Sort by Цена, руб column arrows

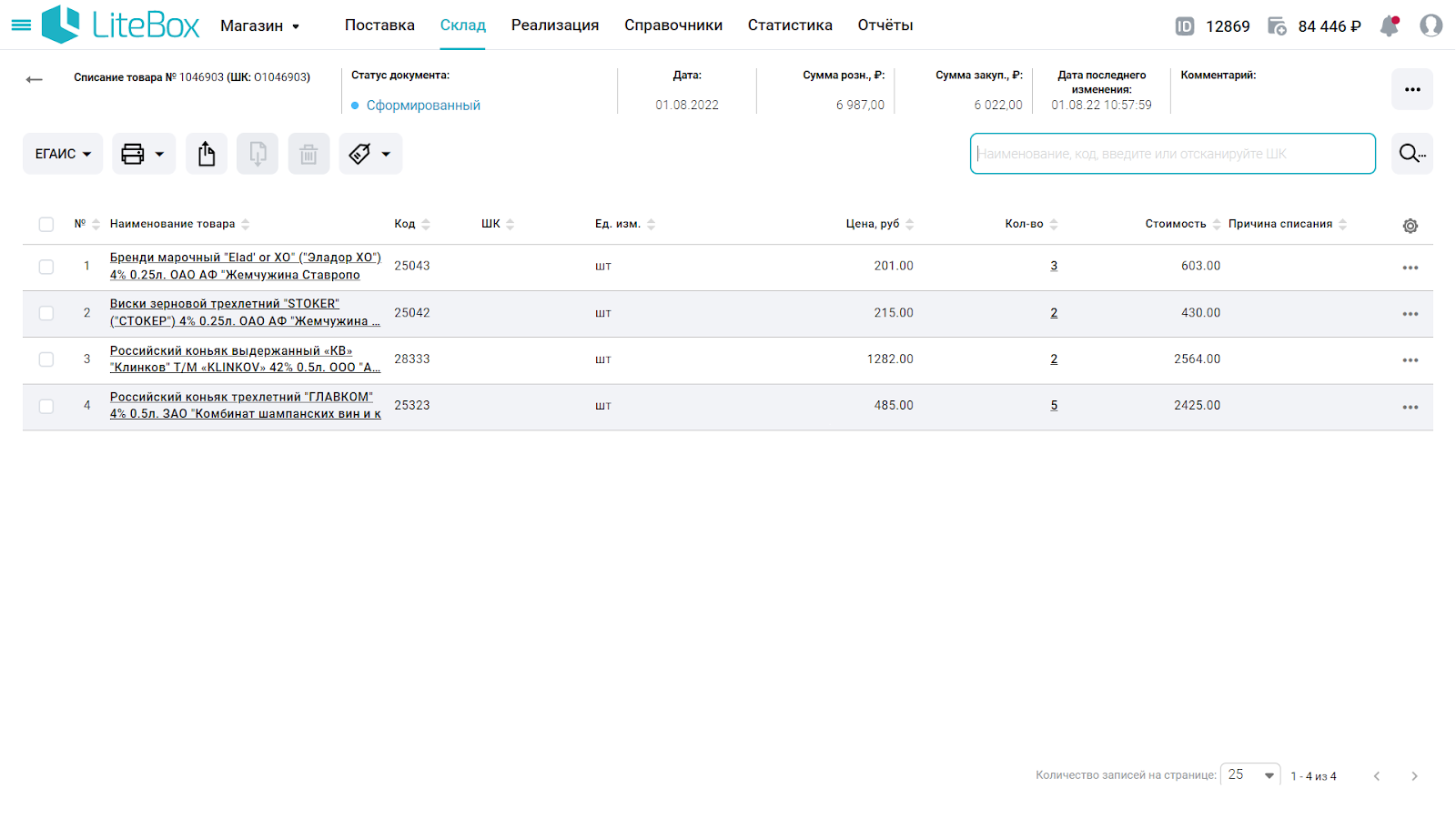pos(910,225)
